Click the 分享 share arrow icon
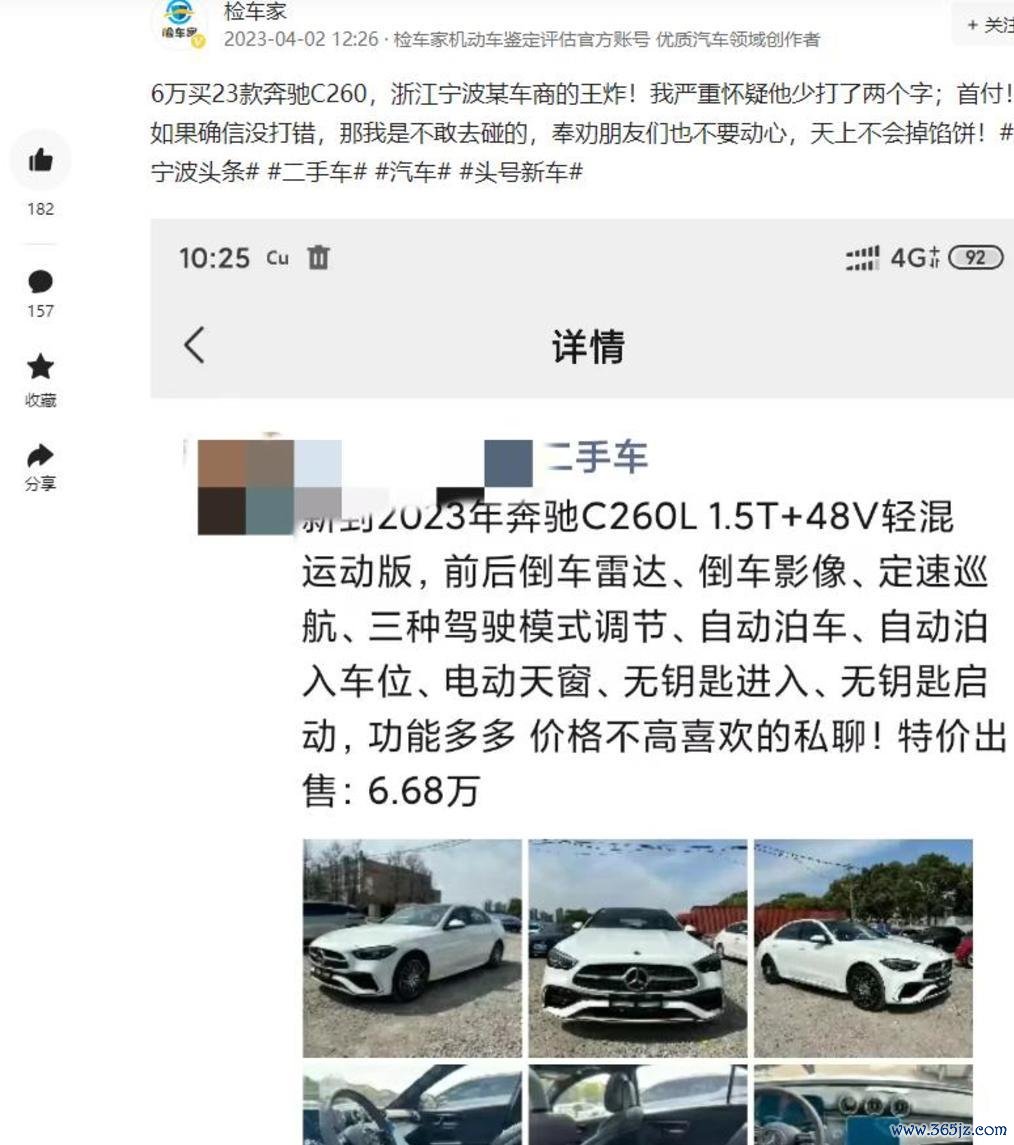 [40, 456]
